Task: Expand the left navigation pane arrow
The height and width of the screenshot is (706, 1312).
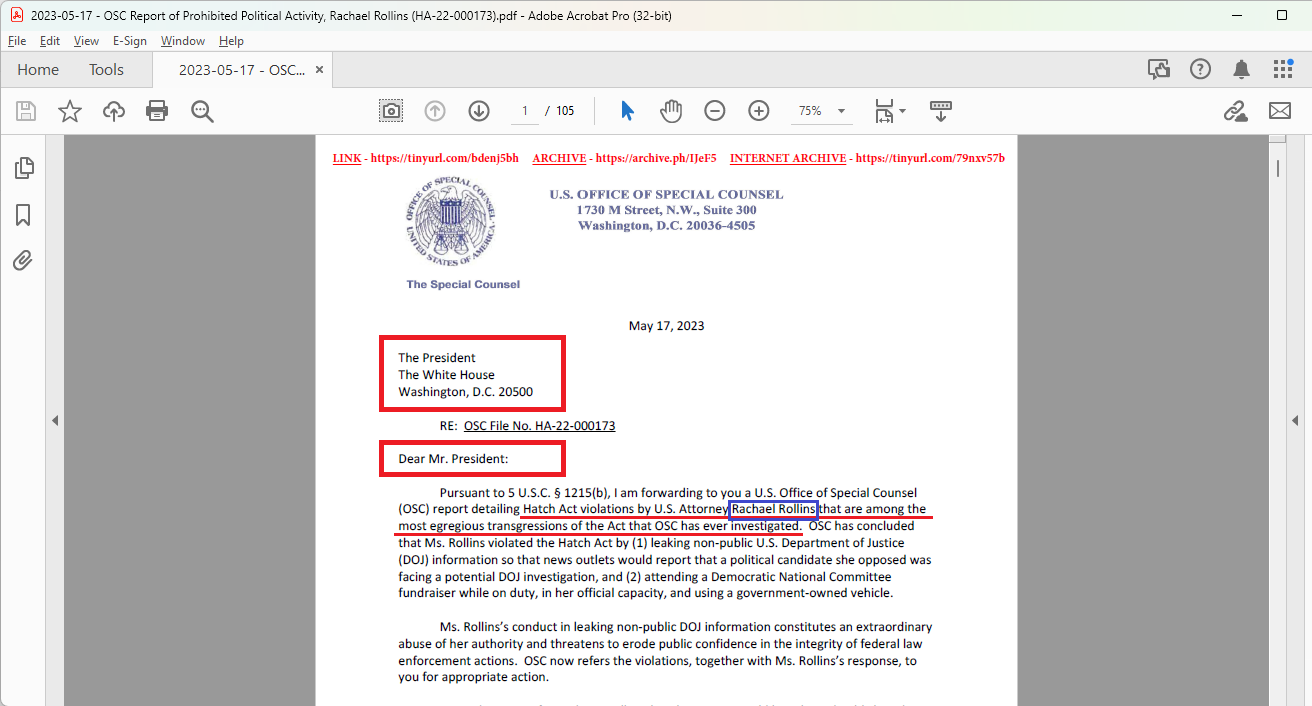Action: point(56,421)
